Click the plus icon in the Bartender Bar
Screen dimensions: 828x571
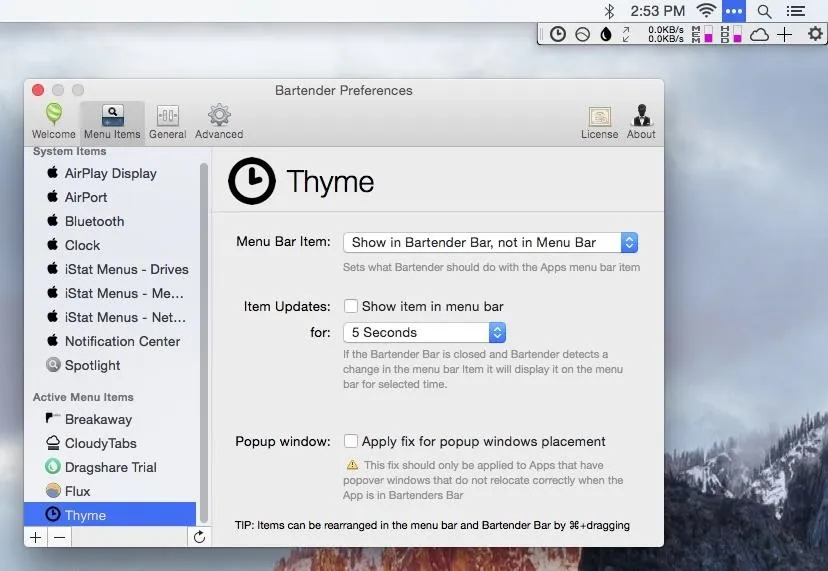point(785,34)
